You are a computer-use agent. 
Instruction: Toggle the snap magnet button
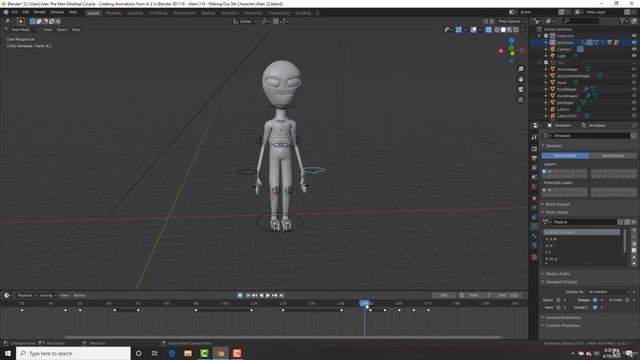coord(276,21)
